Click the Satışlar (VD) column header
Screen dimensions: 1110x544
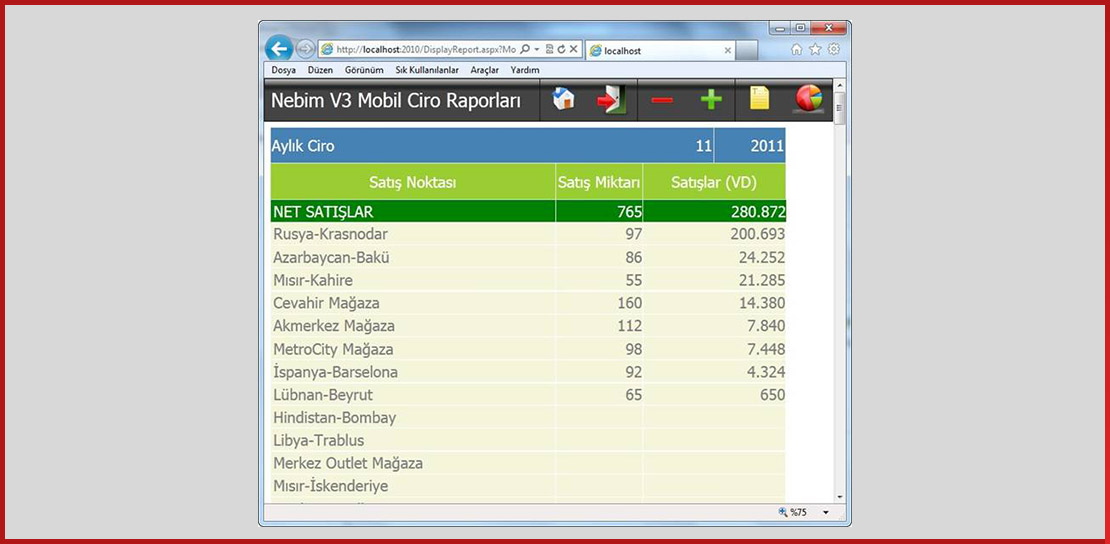[x=714, y=182]
